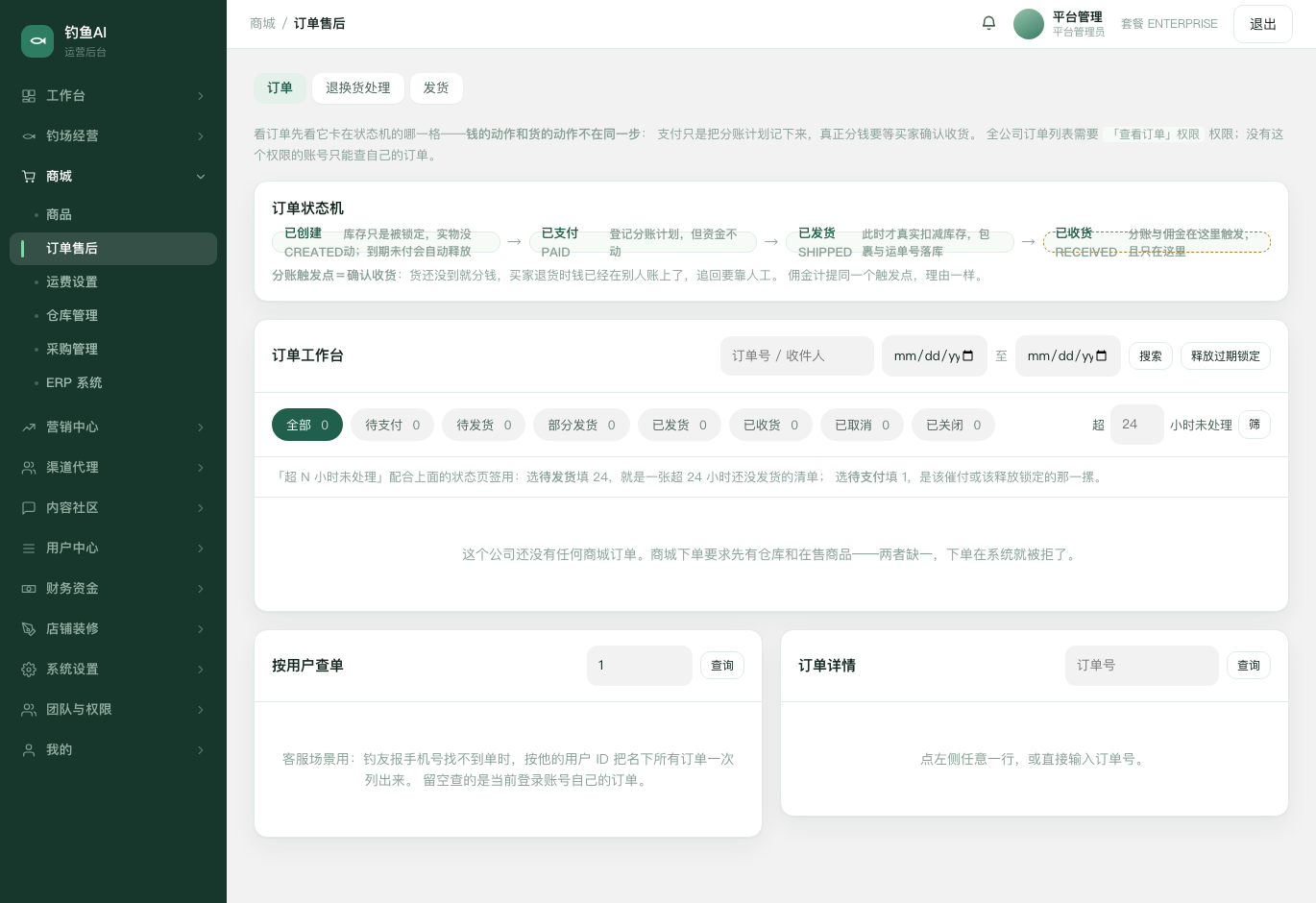Switch to the 退换货处理 tab
The height and width of the screenshot is (903, 1316).
tap(358, 88)
